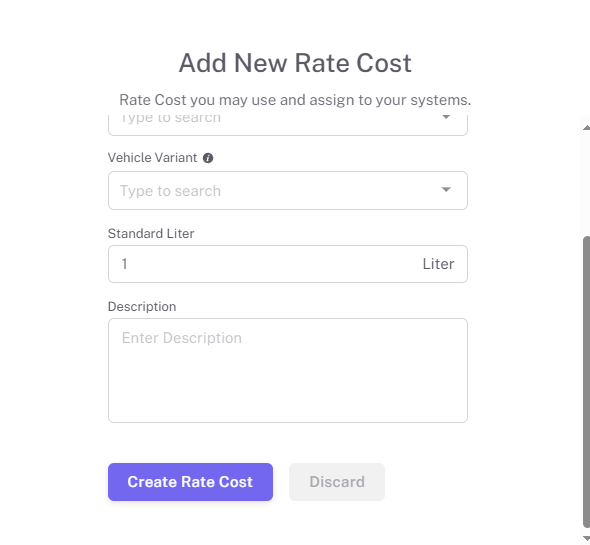The width and height of the screenshot is (590, 545).
Task: Click the Add New Rate Cost heading
Action: pos(295,63)
